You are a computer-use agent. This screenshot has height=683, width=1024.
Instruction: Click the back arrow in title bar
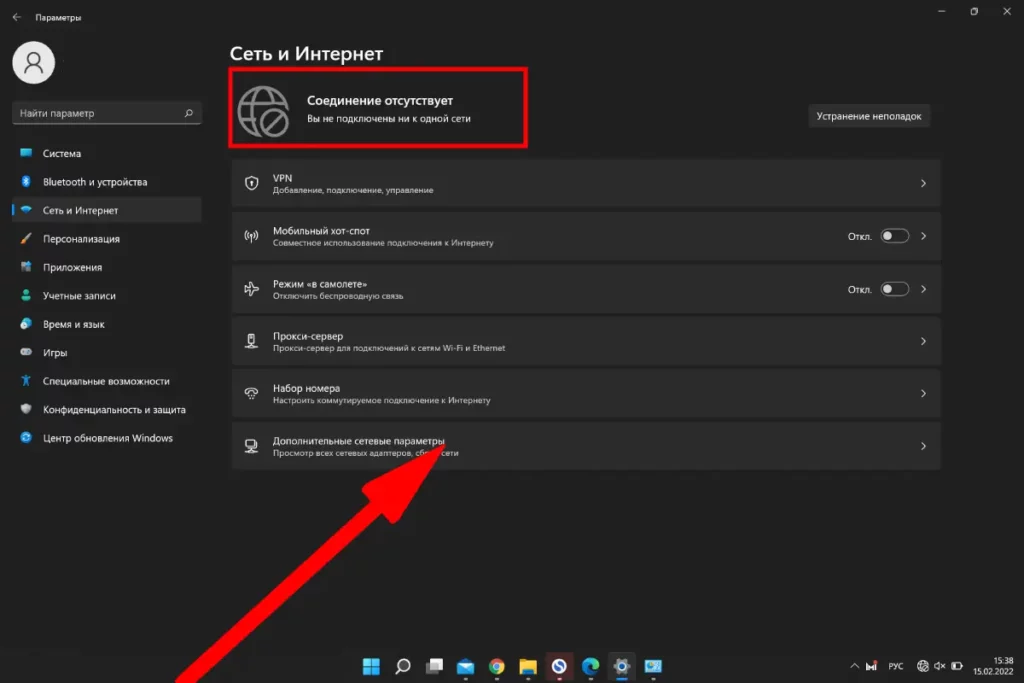(x=16, y=17)
